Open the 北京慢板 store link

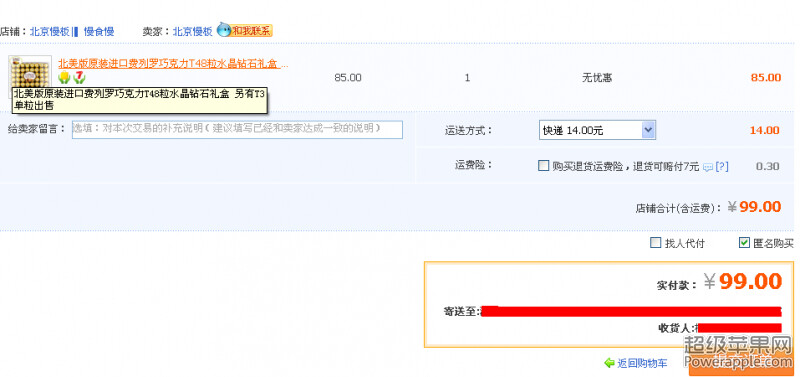(x=49, y=32)
